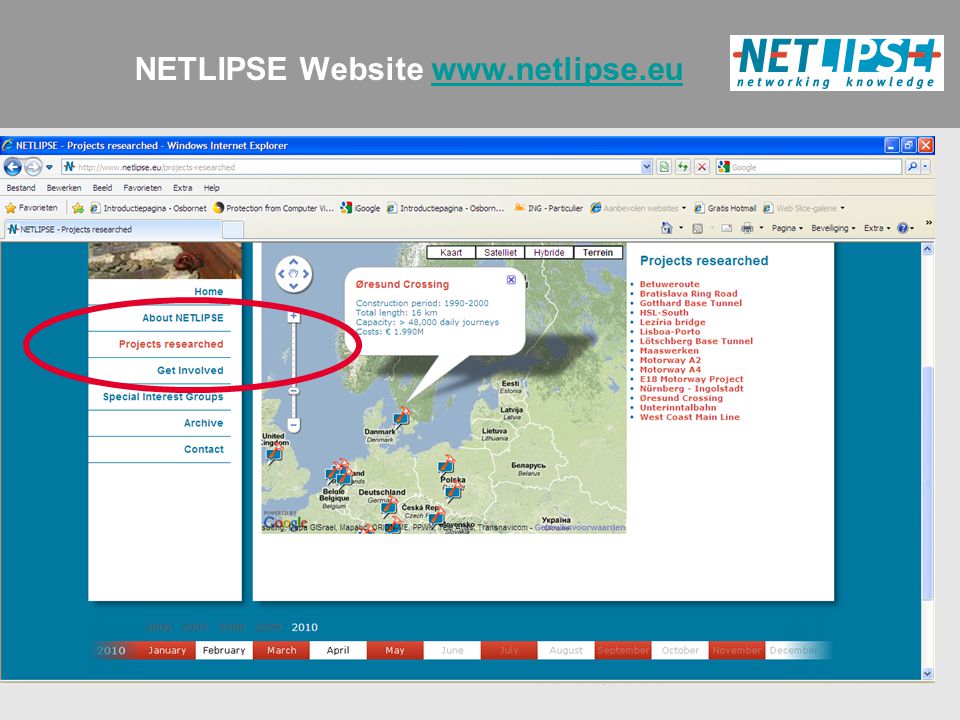Click the Øresund Crossing map marker near Danmark
The height and width of the screenshot is (720, 960).
pyautogui.click(x=401, y=418)
